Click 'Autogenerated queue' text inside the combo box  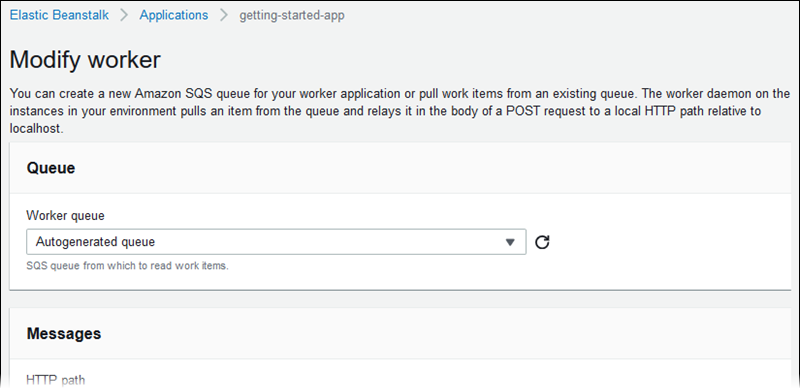pos(95,242)
